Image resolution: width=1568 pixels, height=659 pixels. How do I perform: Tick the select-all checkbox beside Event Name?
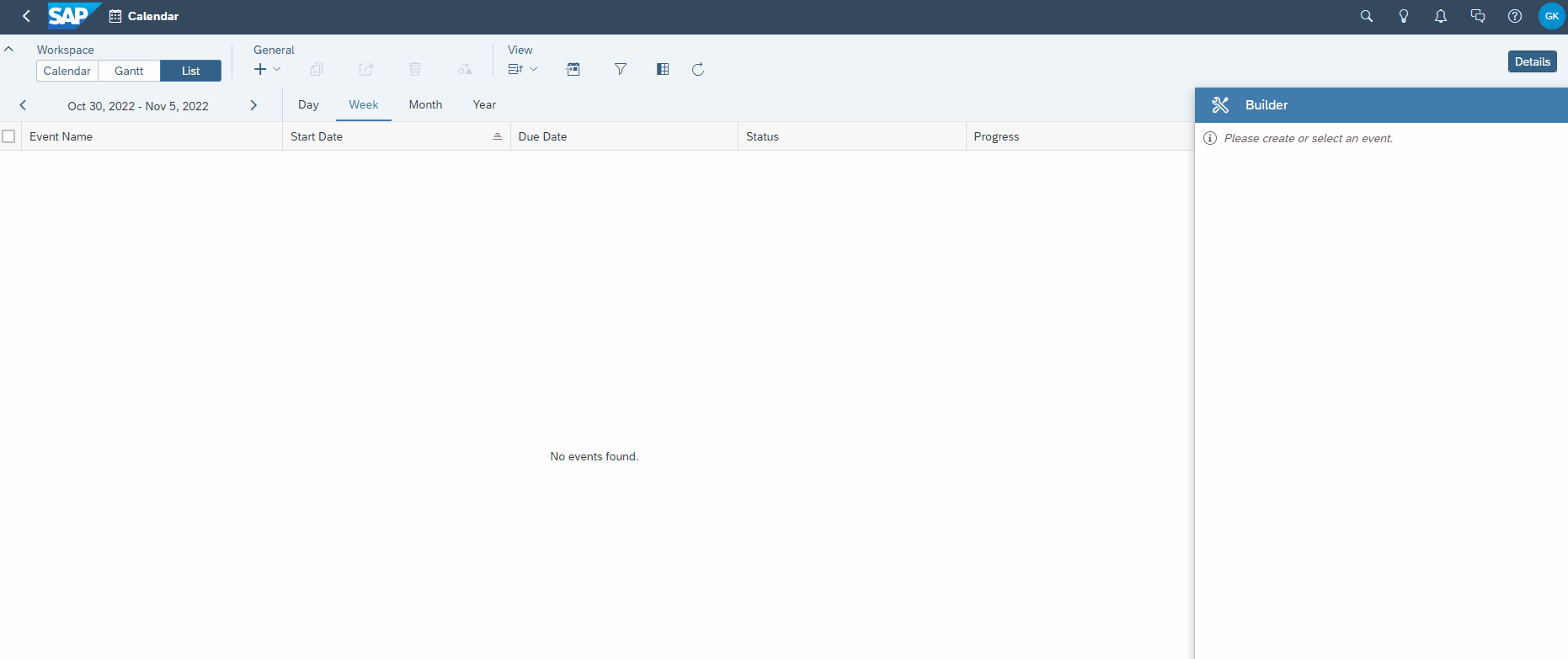coord(9,136)
